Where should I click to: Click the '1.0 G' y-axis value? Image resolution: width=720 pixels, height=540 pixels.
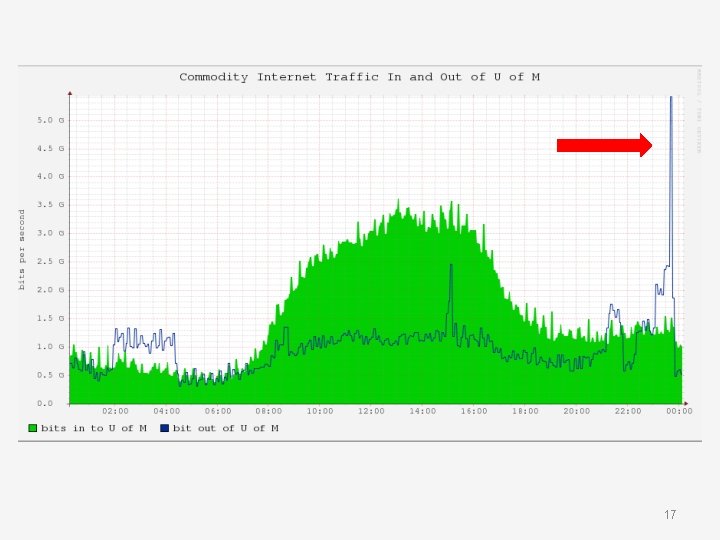[x=51, y=347]
